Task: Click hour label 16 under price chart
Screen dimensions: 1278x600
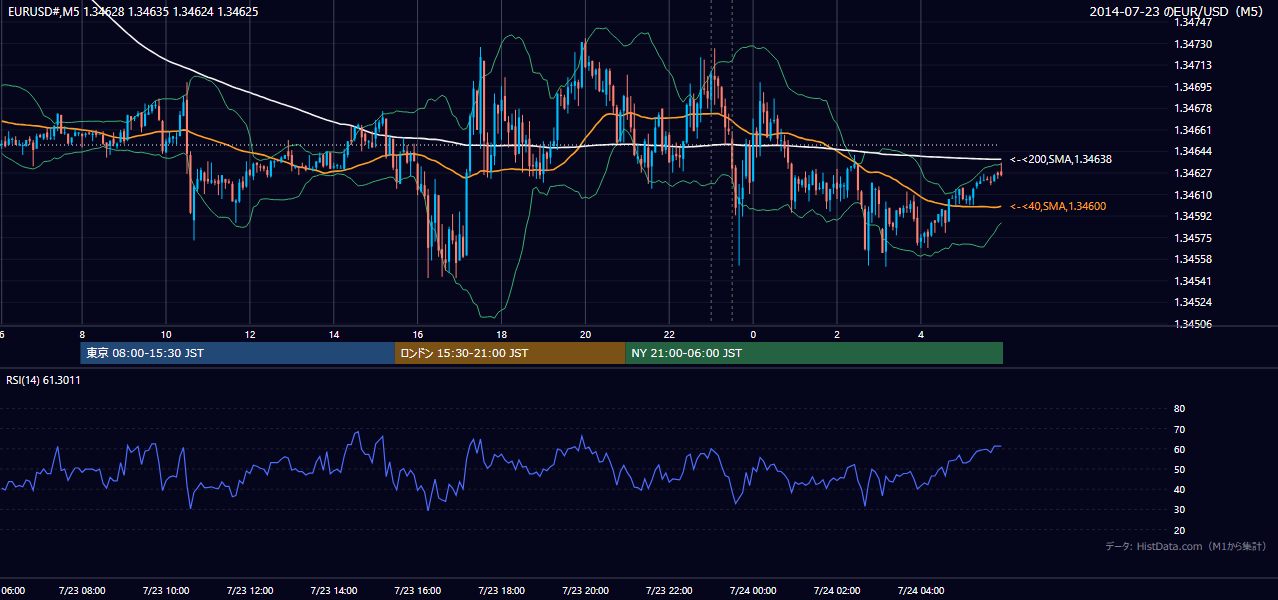Action: point(418,334)
